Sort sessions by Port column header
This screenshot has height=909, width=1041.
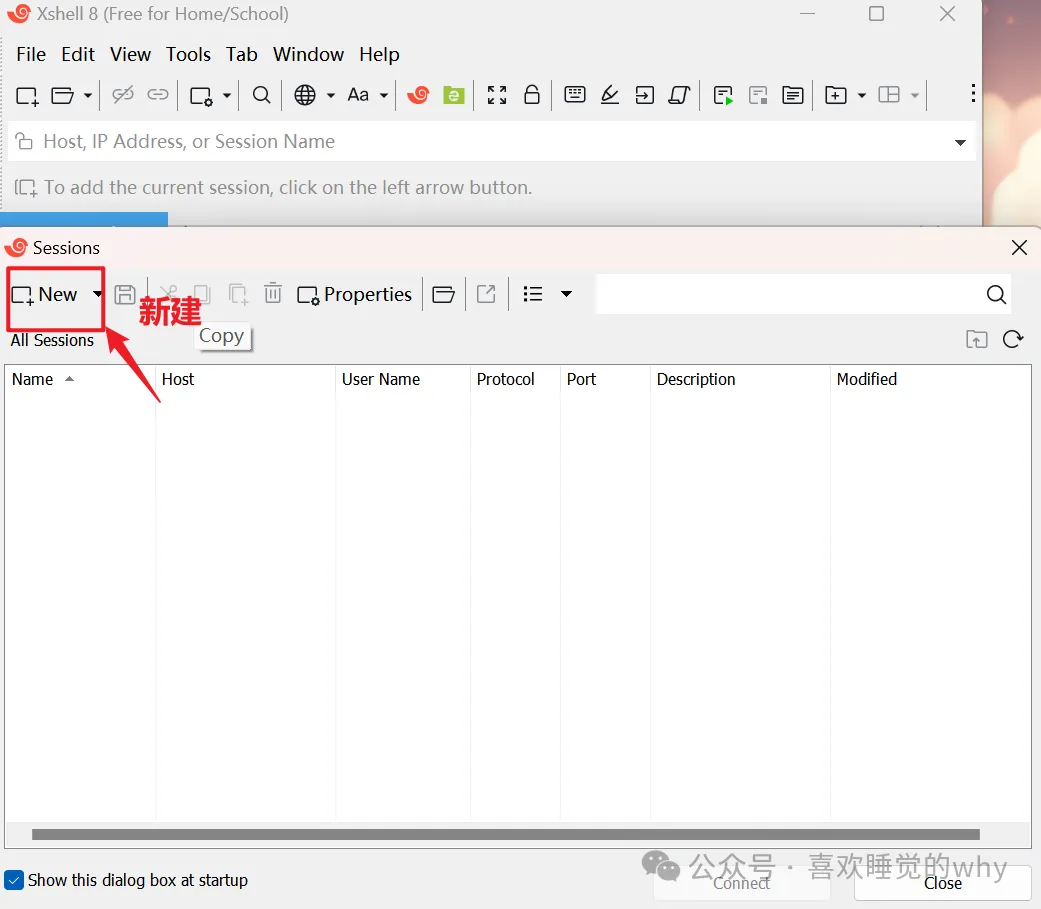point(605,379)
